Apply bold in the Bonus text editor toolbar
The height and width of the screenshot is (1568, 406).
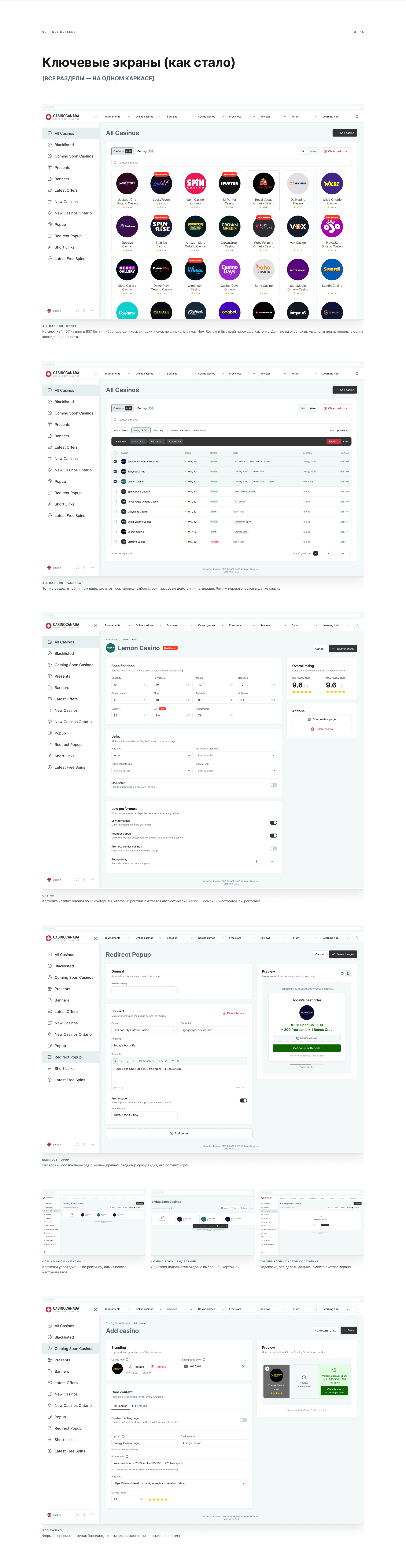pyautogui.click(x=116, y=1061)
